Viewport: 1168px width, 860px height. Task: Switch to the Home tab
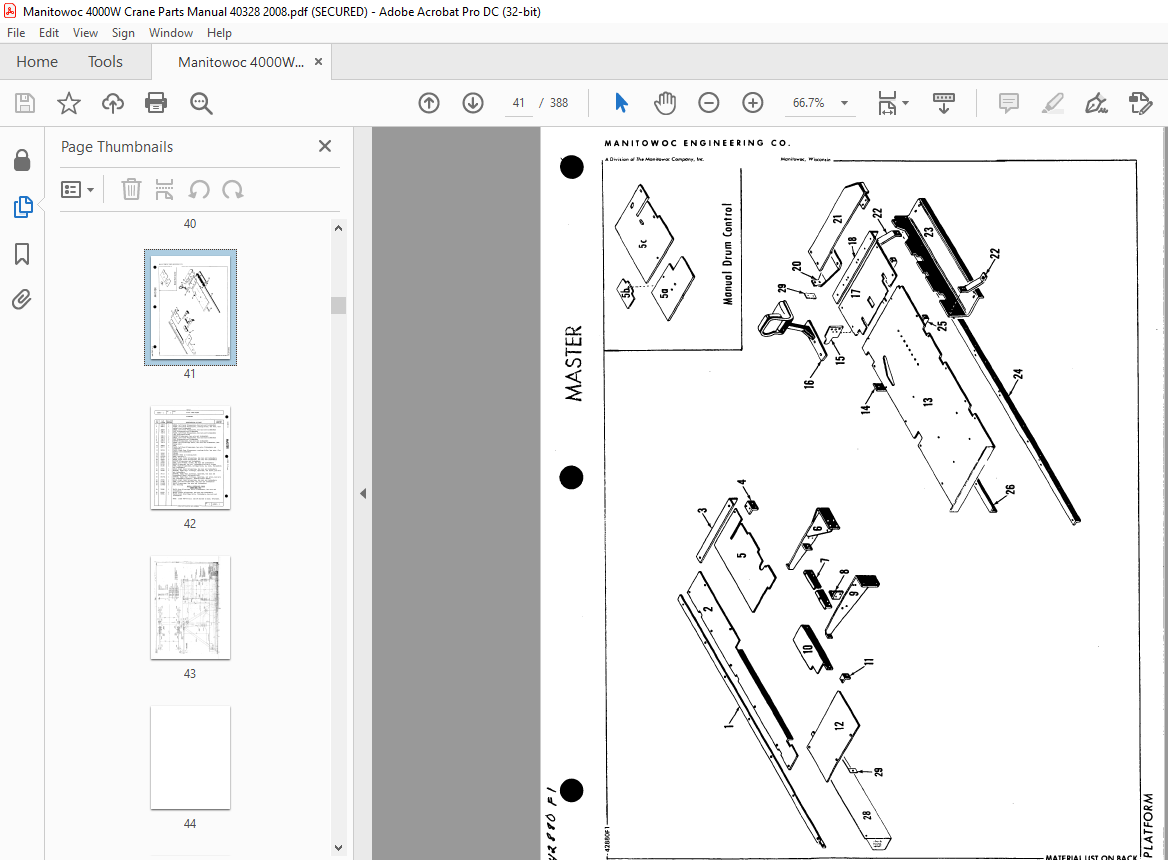point(36,62)
